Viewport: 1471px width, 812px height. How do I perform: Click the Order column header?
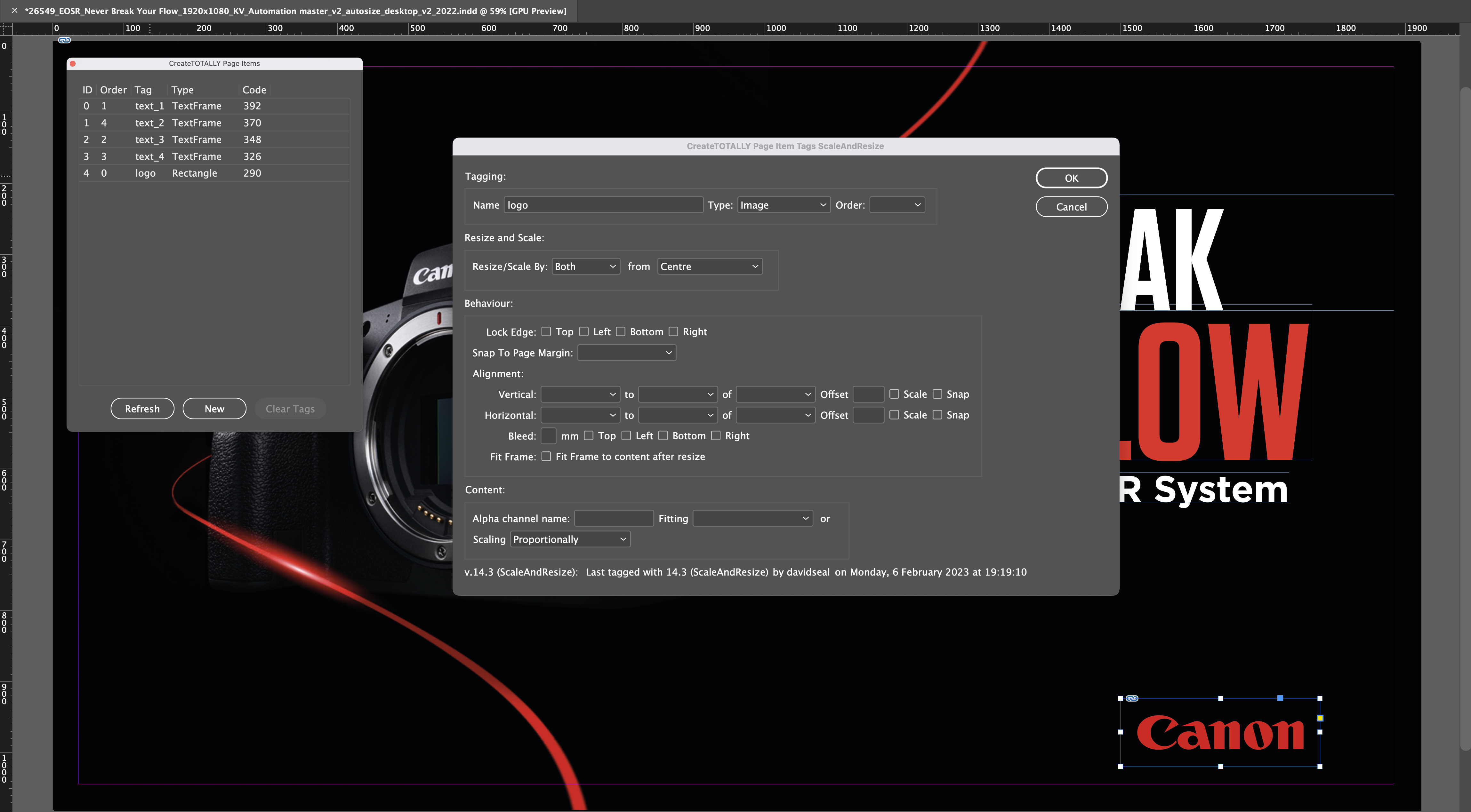coord(113,90)
